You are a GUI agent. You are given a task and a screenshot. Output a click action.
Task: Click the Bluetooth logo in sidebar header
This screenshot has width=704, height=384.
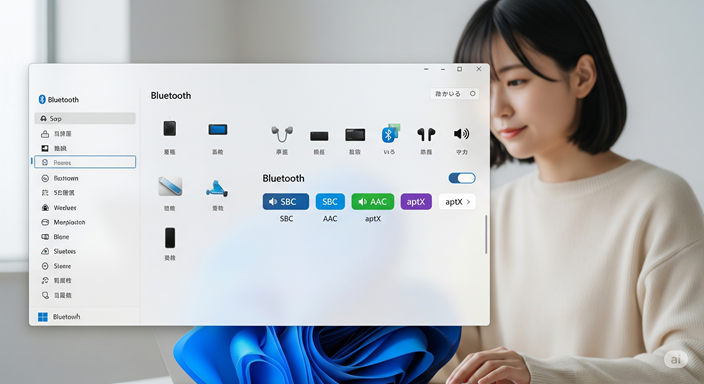[x=42, y=99]
